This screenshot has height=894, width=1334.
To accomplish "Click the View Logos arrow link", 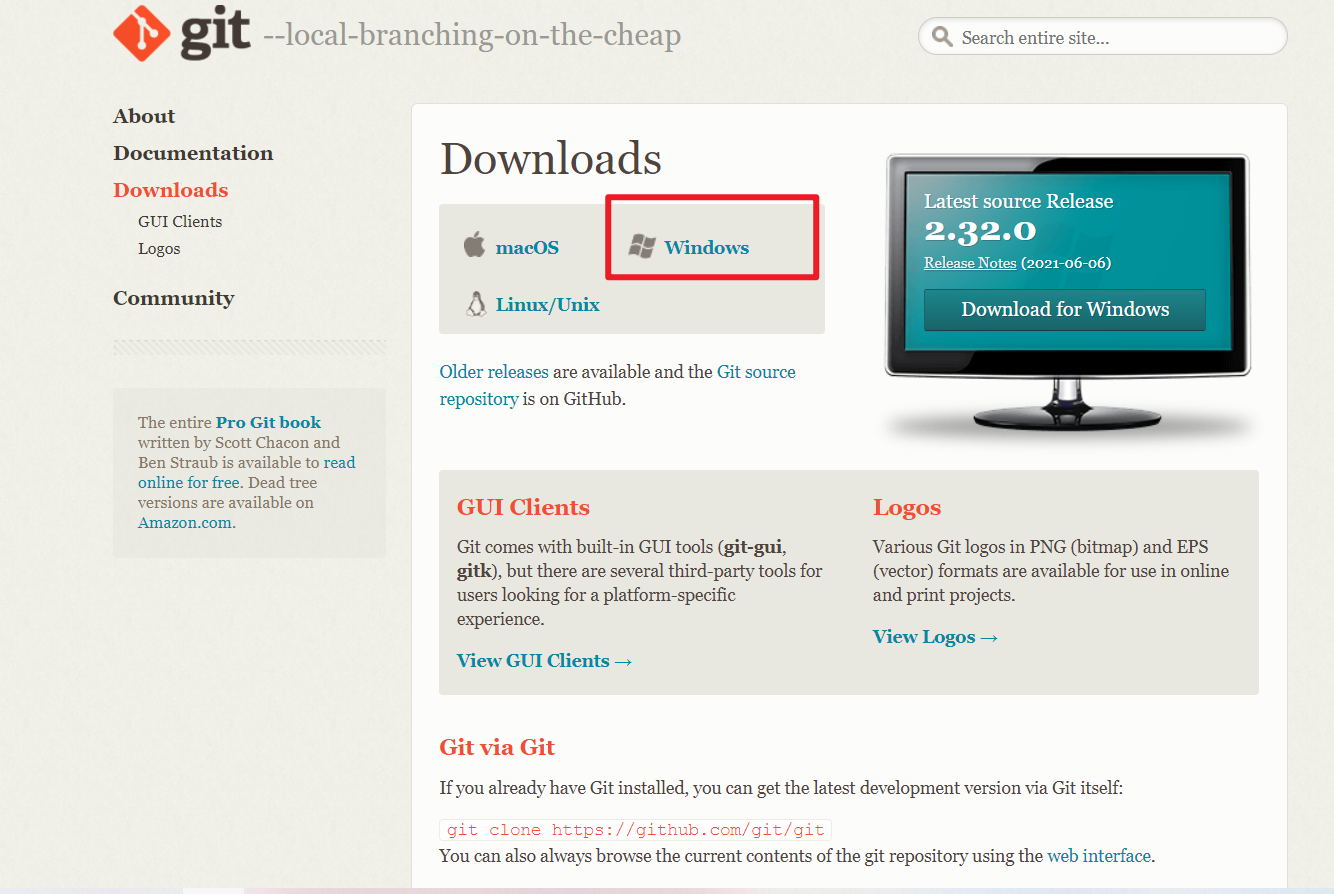I will (x=936, y=636).
